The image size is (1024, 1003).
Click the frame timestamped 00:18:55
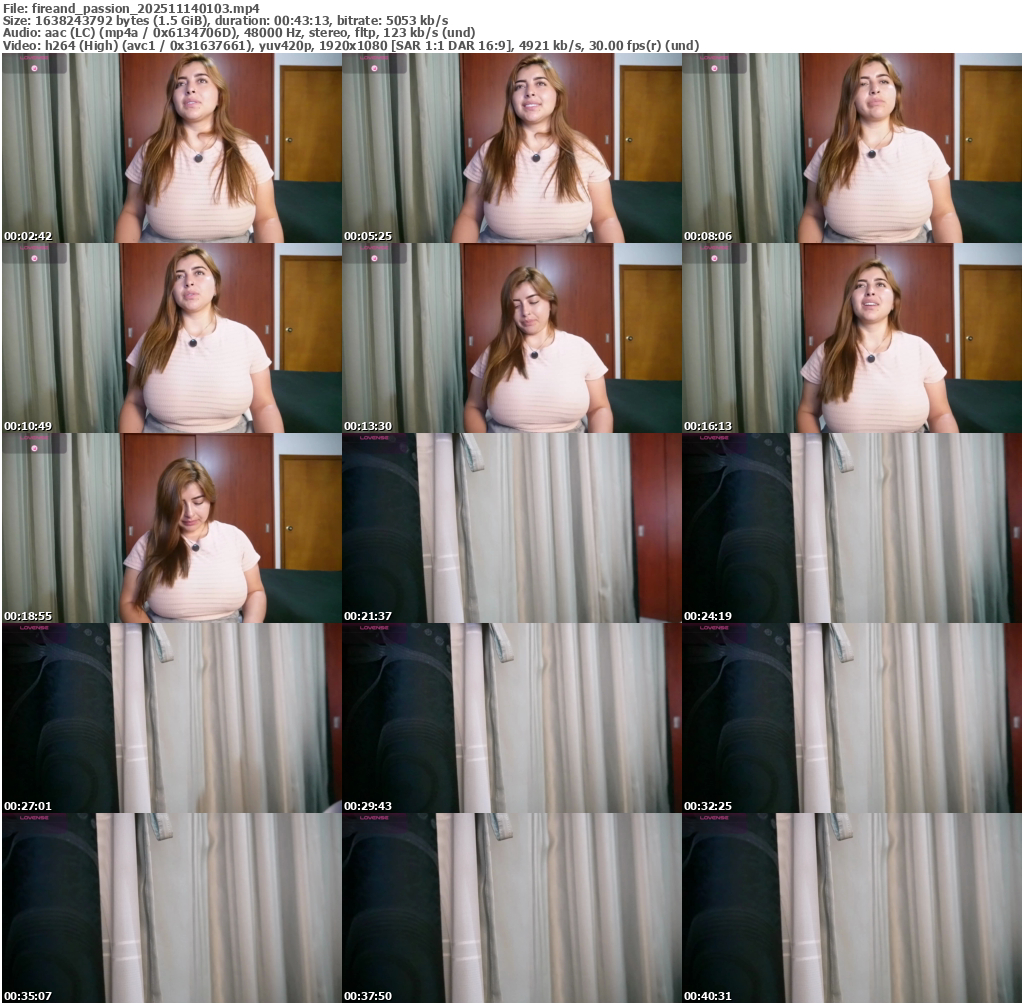tap(171, 528)
